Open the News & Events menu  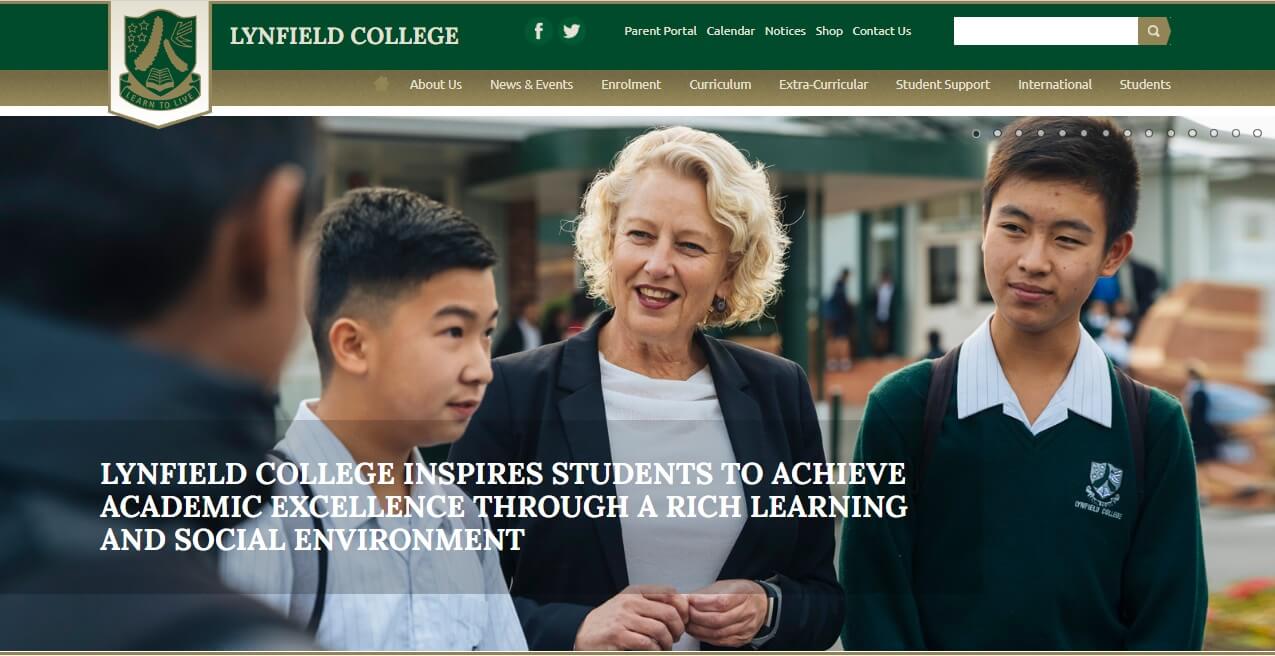pos(531,85)
